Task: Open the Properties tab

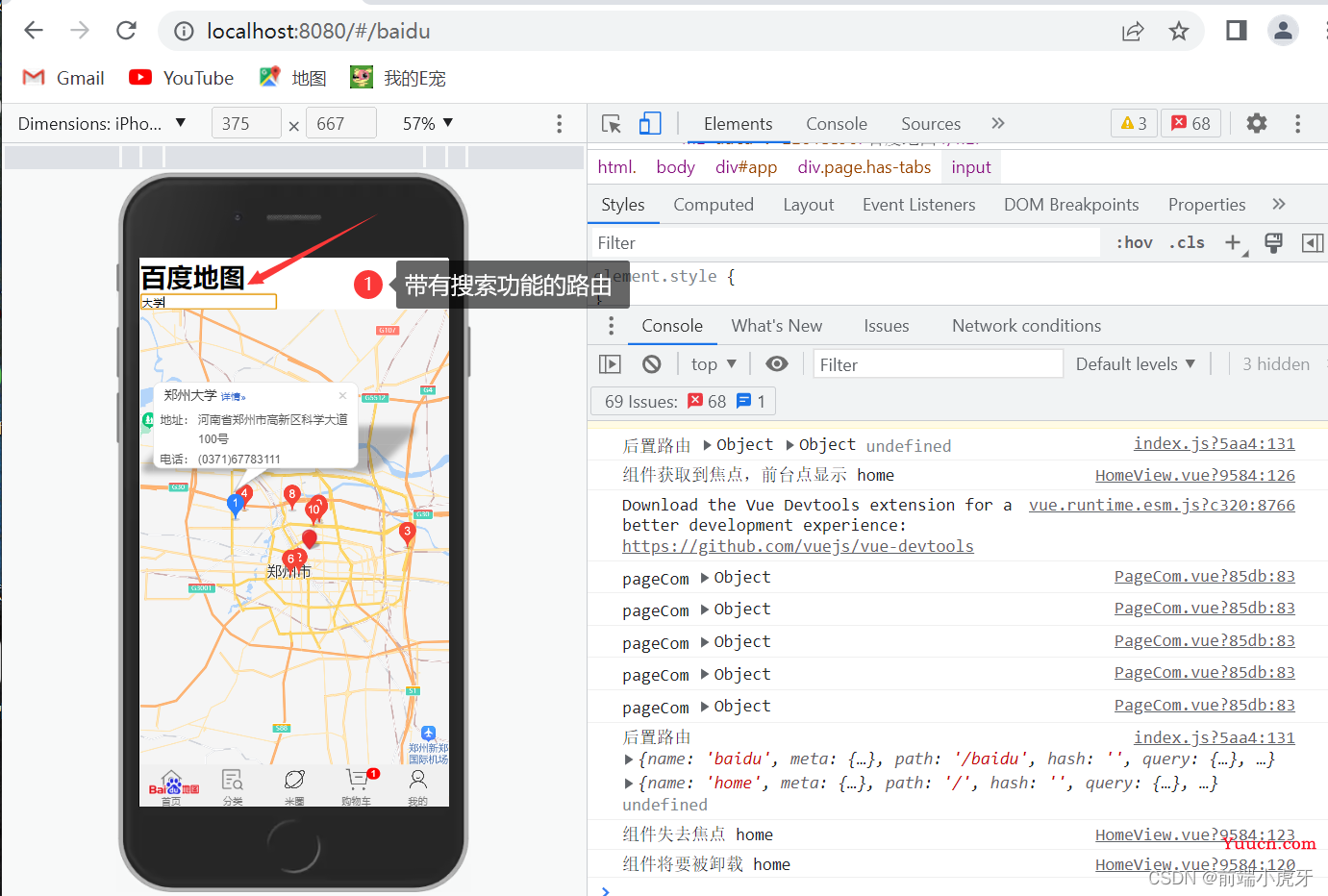Action: [1207, 205]
